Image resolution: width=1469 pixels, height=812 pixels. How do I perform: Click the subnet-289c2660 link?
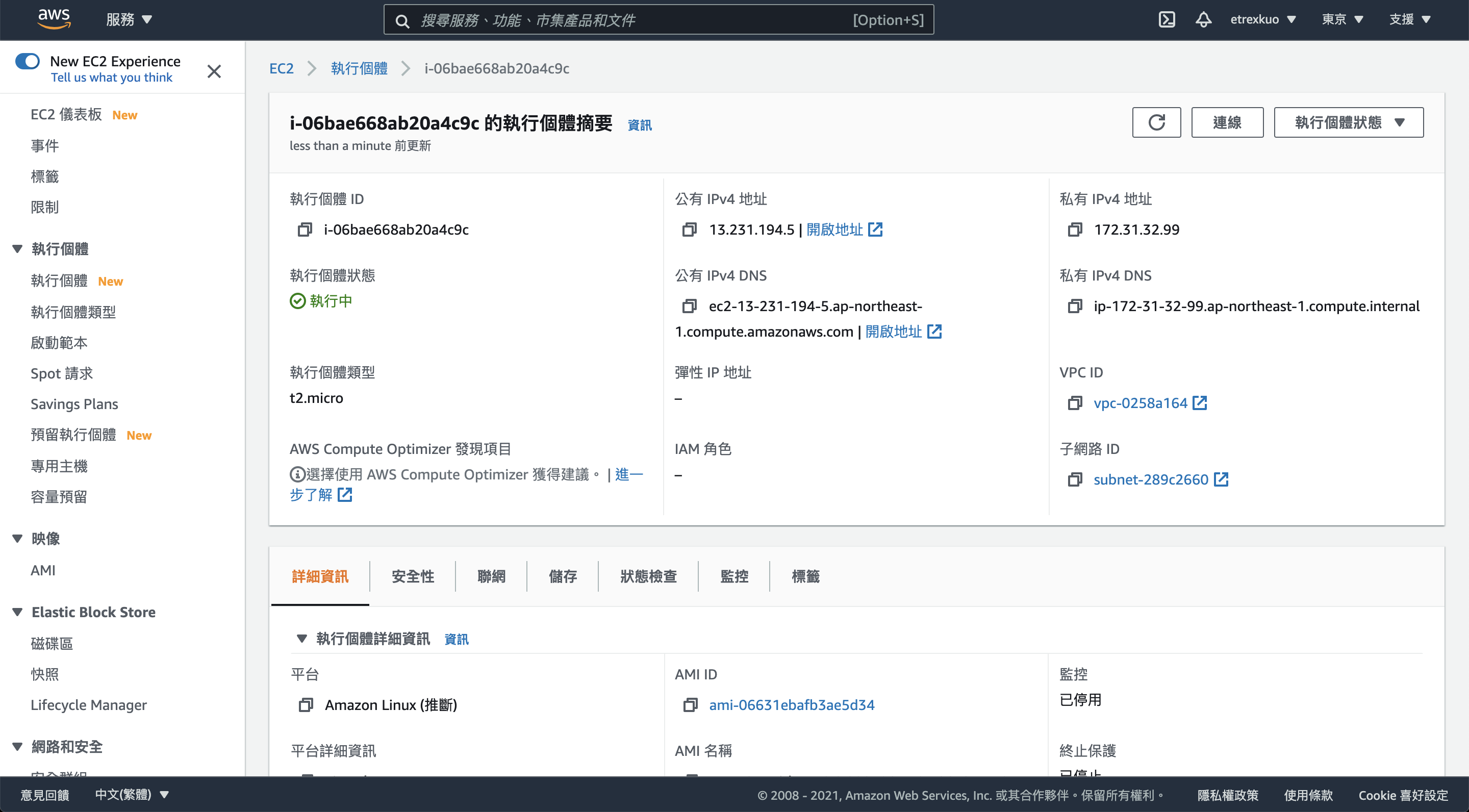click(x=1151, y=479)
